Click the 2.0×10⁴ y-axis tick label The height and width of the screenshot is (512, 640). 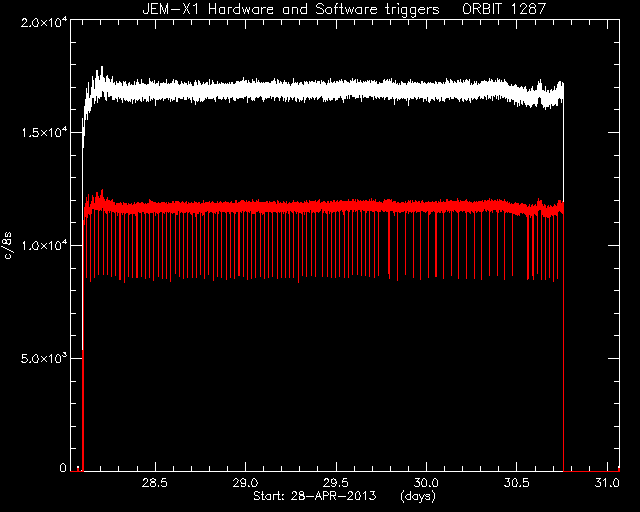tap(44, 22)
